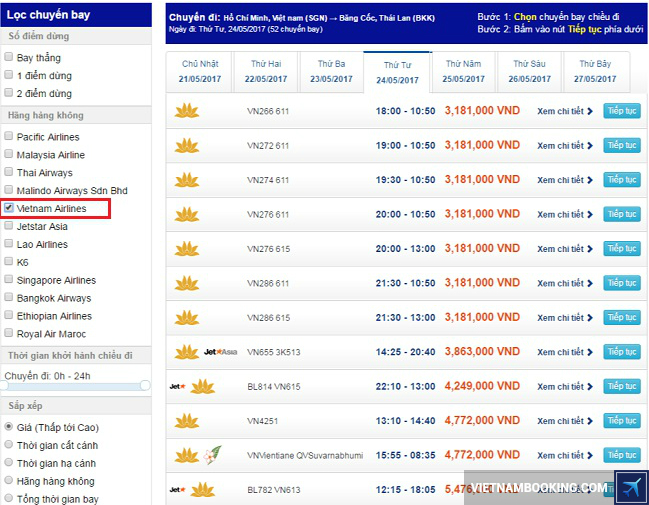The image size is (649, 505).
Task: Click lotus logo on VN286 611 row
Action: [187, 283]
